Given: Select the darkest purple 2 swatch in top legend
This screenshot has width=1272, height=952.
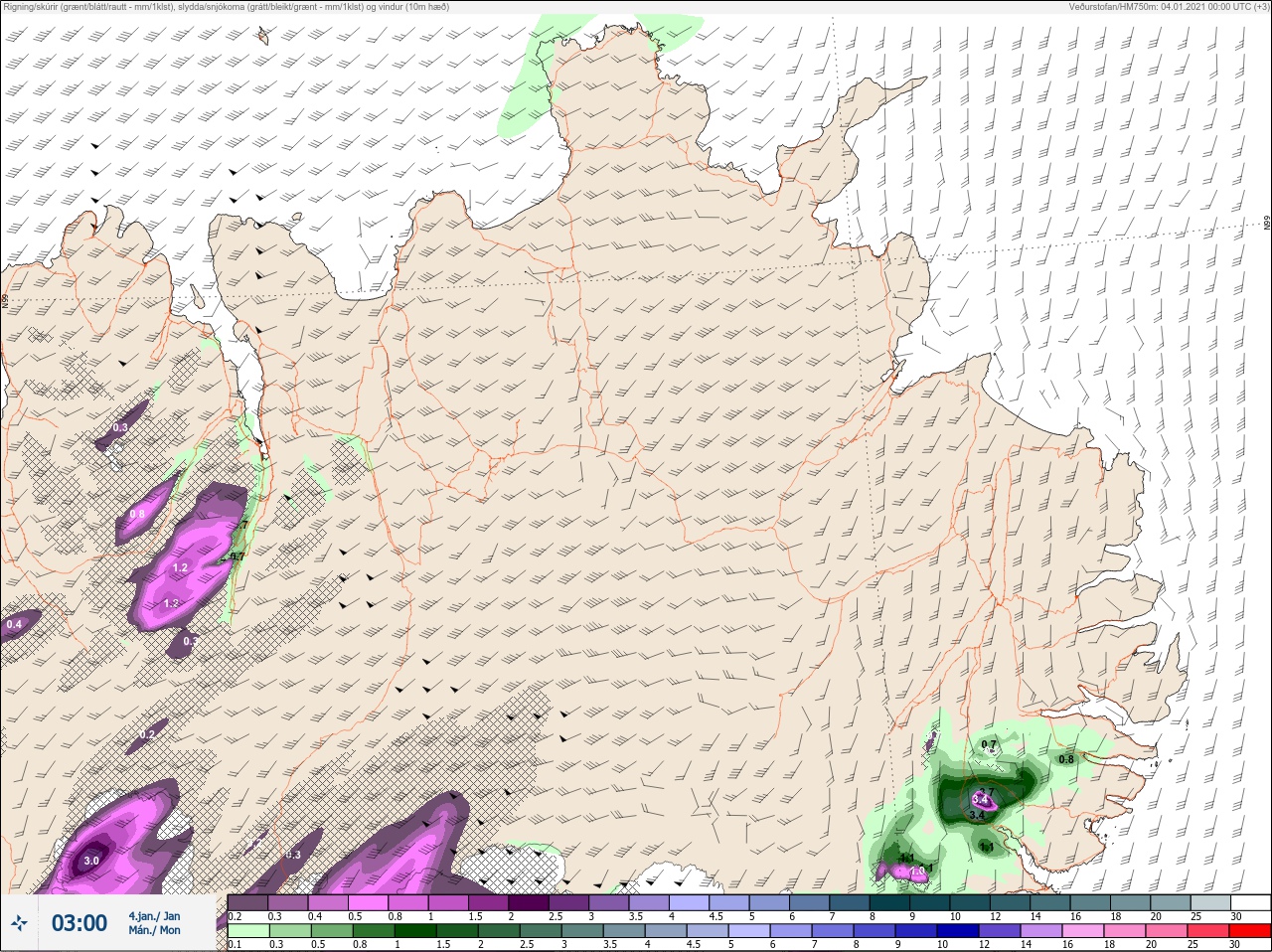Looking at the screenshot, I should click(530, 902).
